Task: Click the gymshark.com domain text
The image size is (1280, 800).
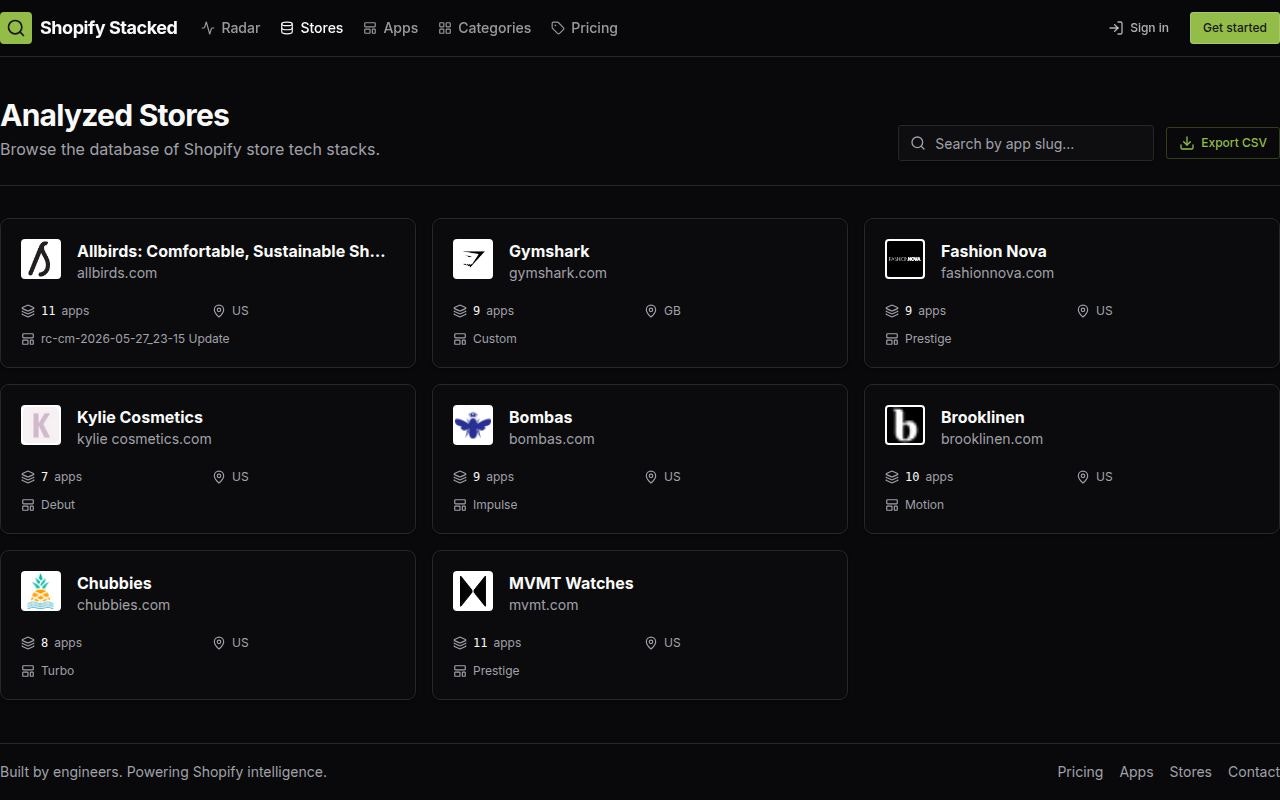Action: (558, 273)
